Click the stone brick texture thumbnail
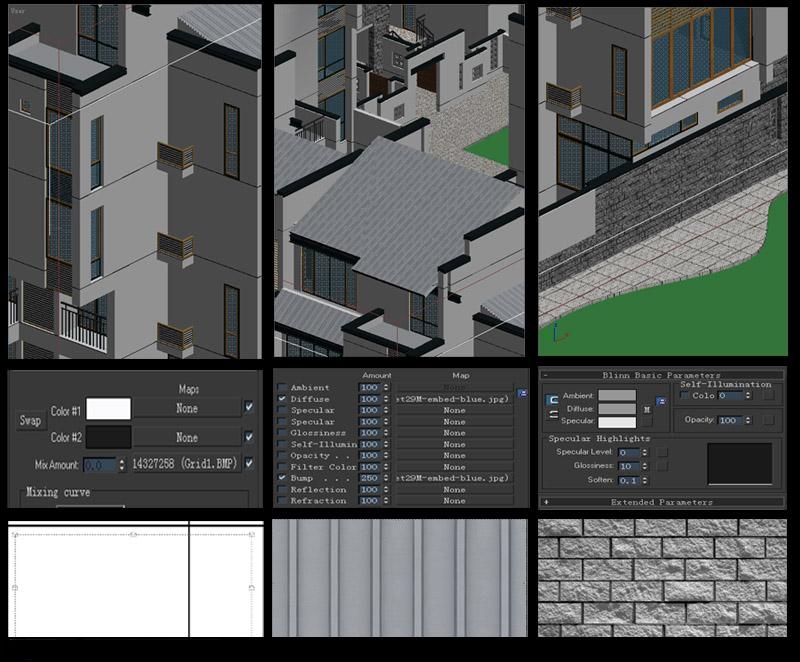 (662, 578)
